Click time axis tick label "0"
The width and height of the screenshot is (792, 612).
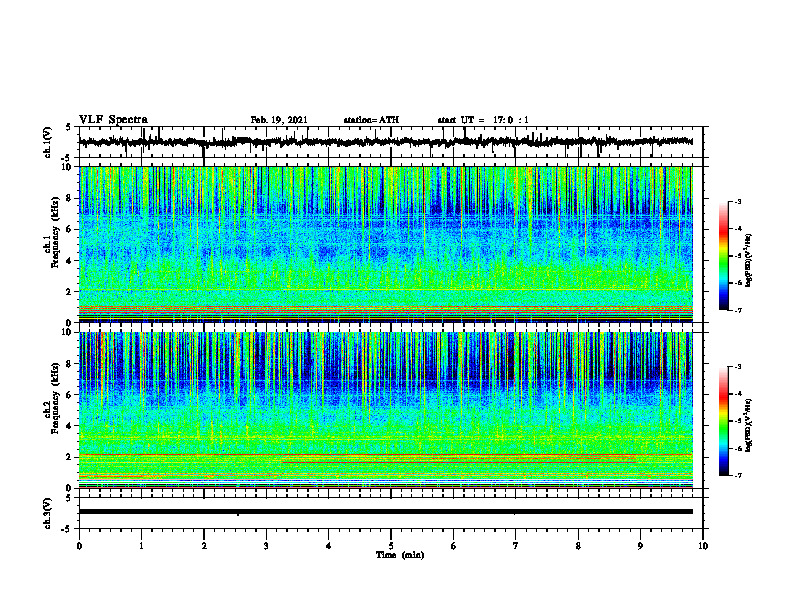pyautogui.click(x=79, y=546)
